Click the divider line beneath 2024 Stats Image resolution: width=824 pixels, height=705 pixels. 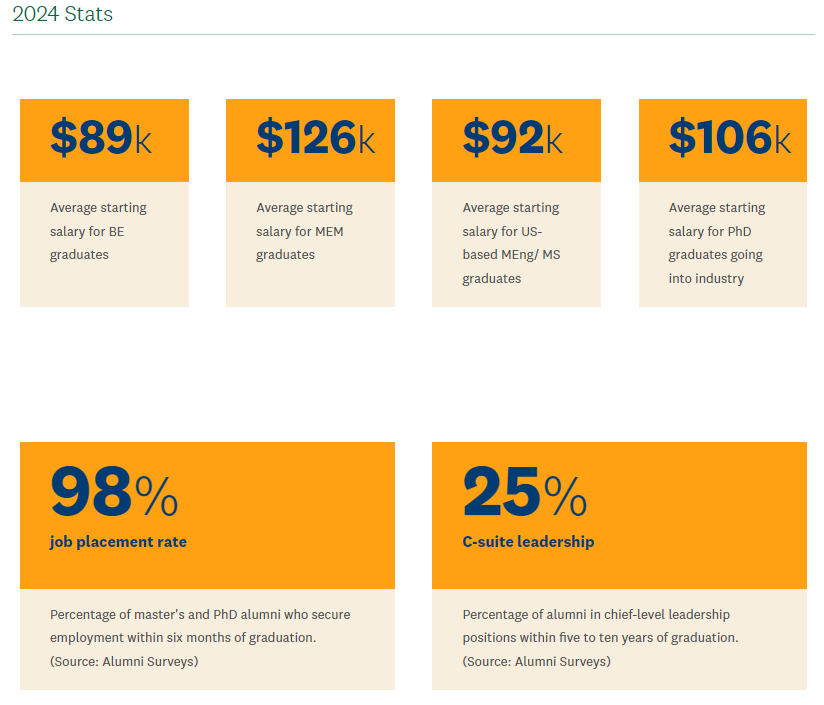[412, 35]
